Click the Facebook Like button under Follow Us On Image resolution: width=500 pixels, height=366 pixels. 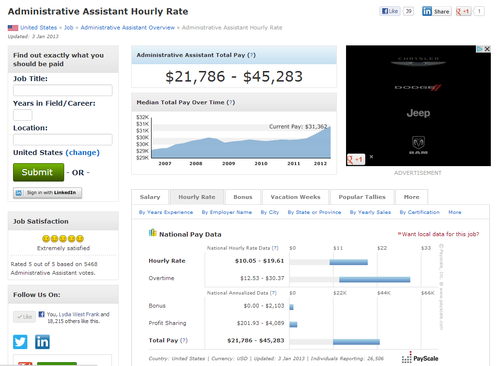pos(24,317)
